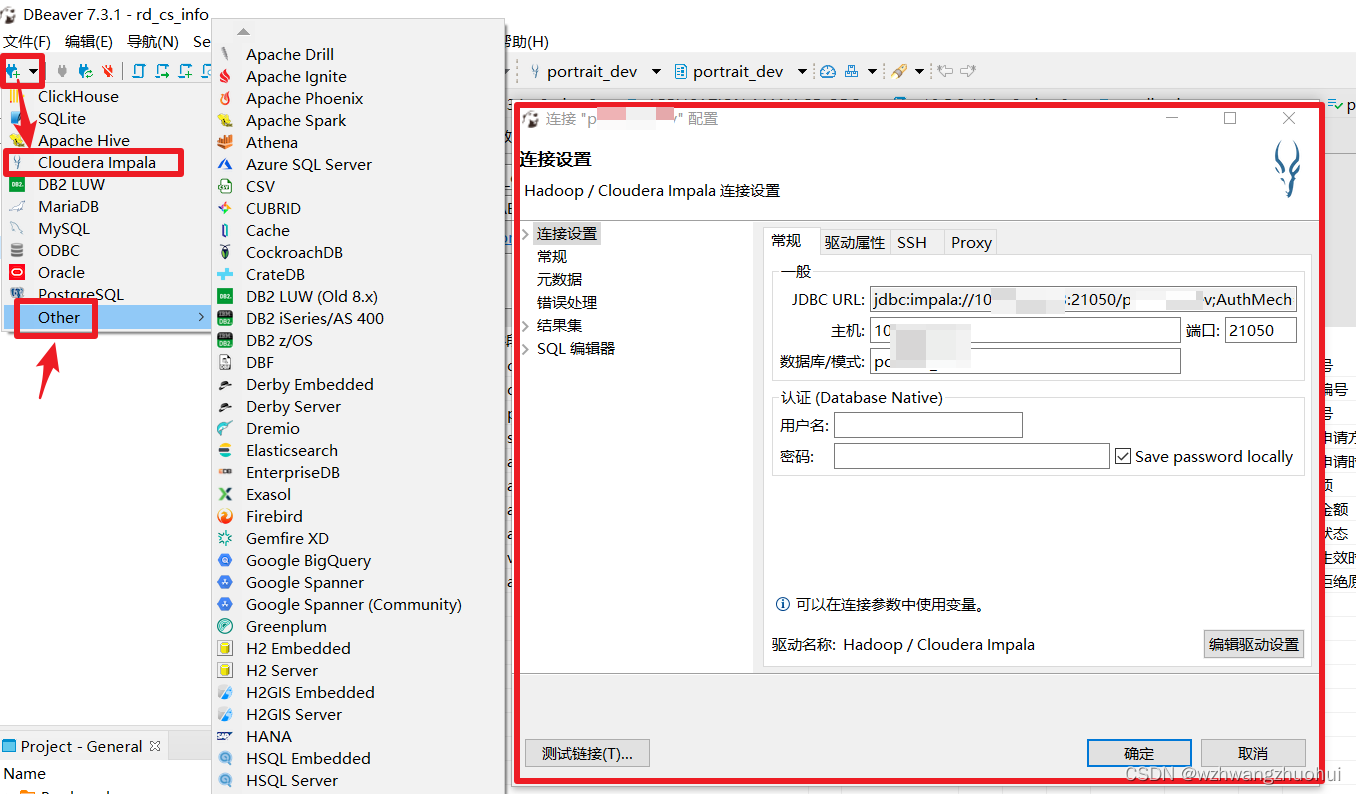
Task: Click the forward navigation arrow icon
Action: click(x=968, y=71)
